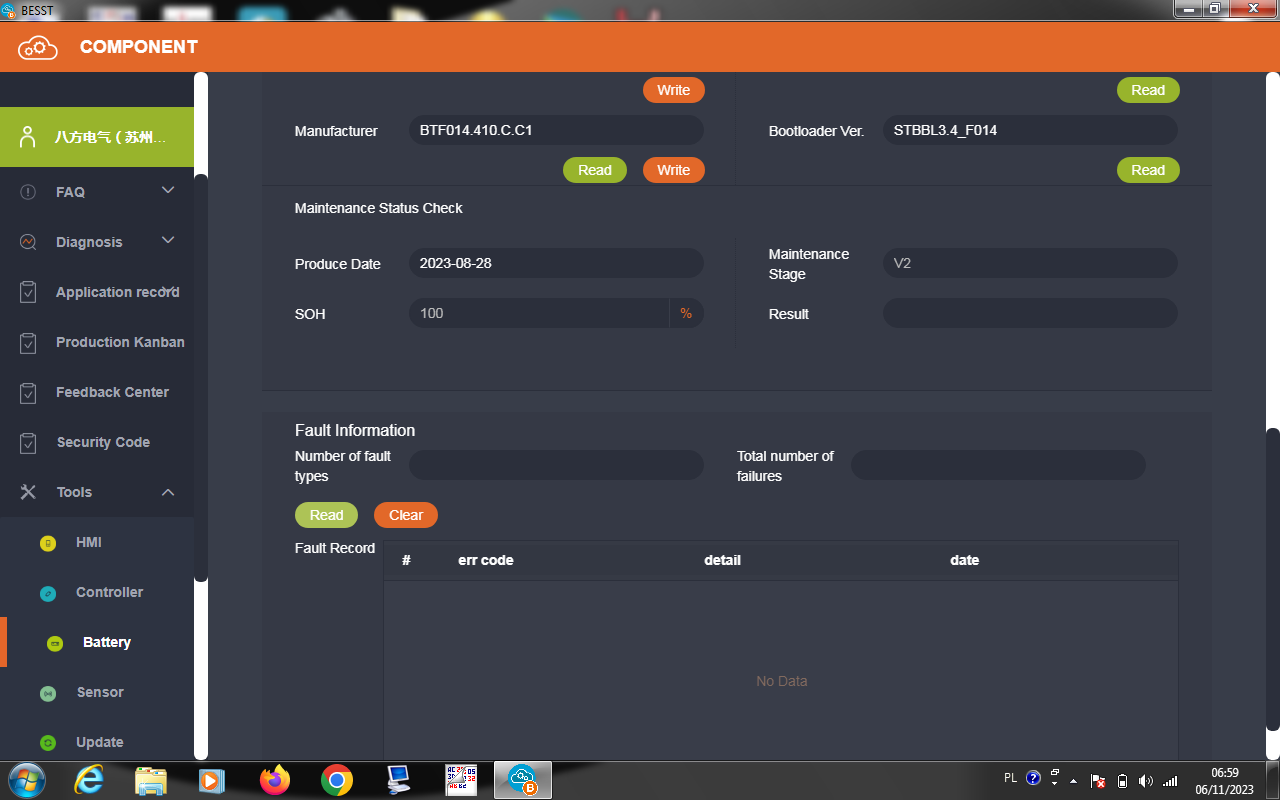Open Production Kanban in the sidebar
1280x800 pixels.
click(x=97, y=342)
